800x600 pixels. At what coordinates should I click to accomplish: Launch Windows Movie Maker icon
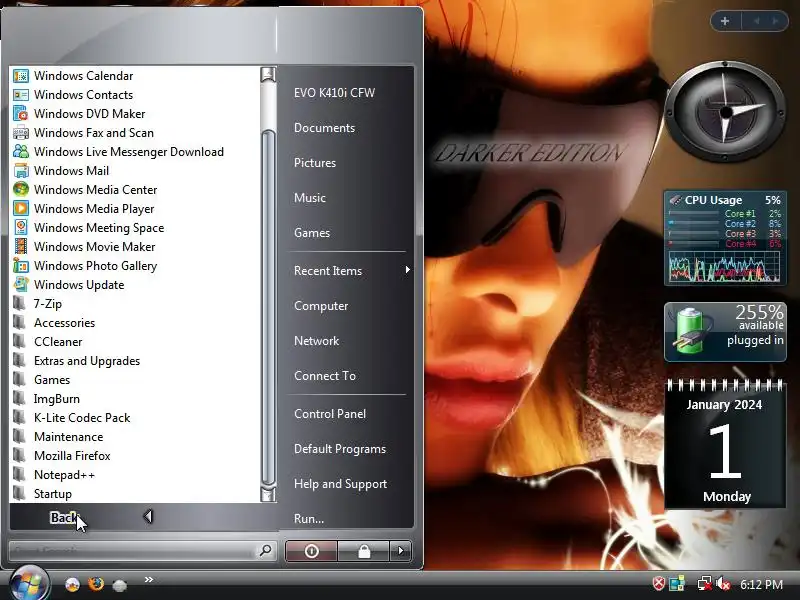pyautogui.click(x=21, y=246)
